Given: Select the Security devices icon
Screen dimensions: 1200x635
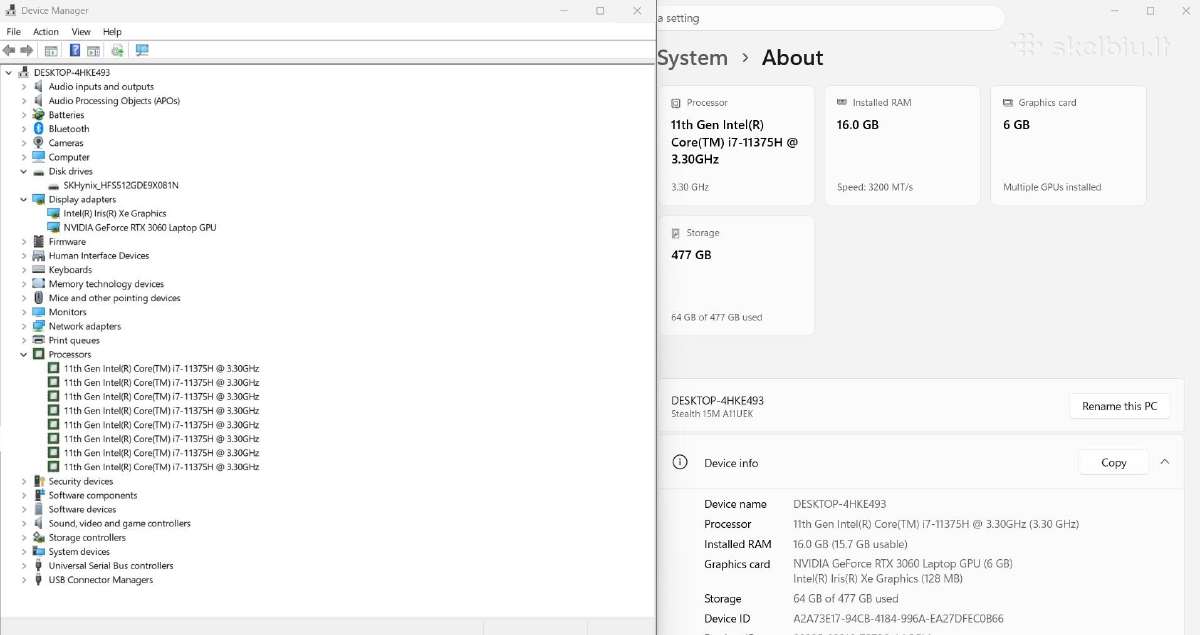Looking at the screenshot, I should 39,481.
